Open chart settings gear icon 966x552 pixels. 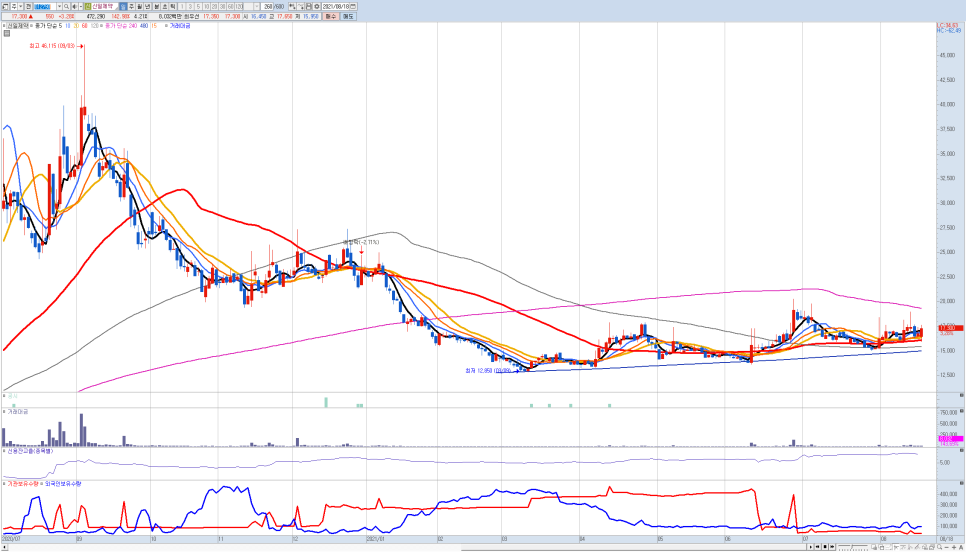click(316, 6)
